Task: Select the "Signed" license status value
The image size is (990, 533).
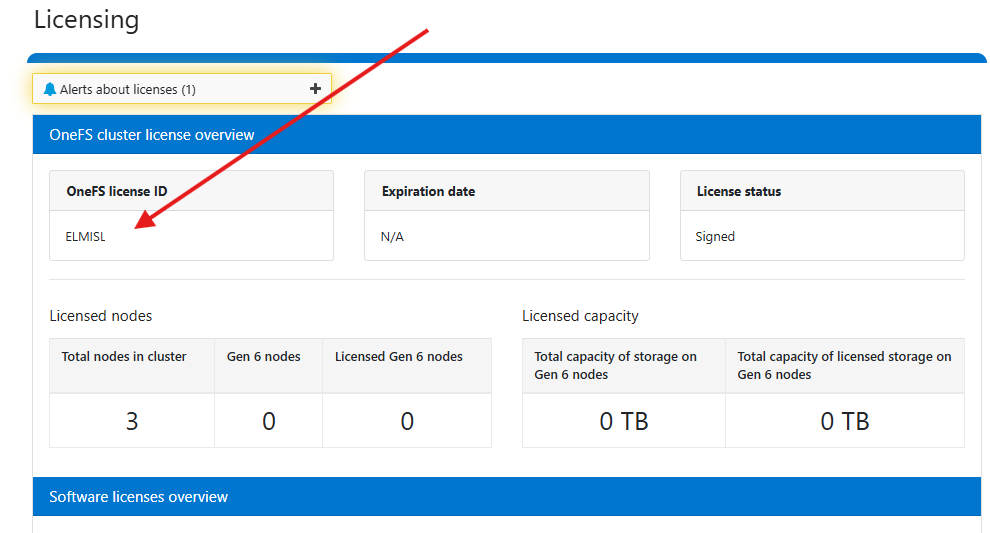Action: coord(715,237)
